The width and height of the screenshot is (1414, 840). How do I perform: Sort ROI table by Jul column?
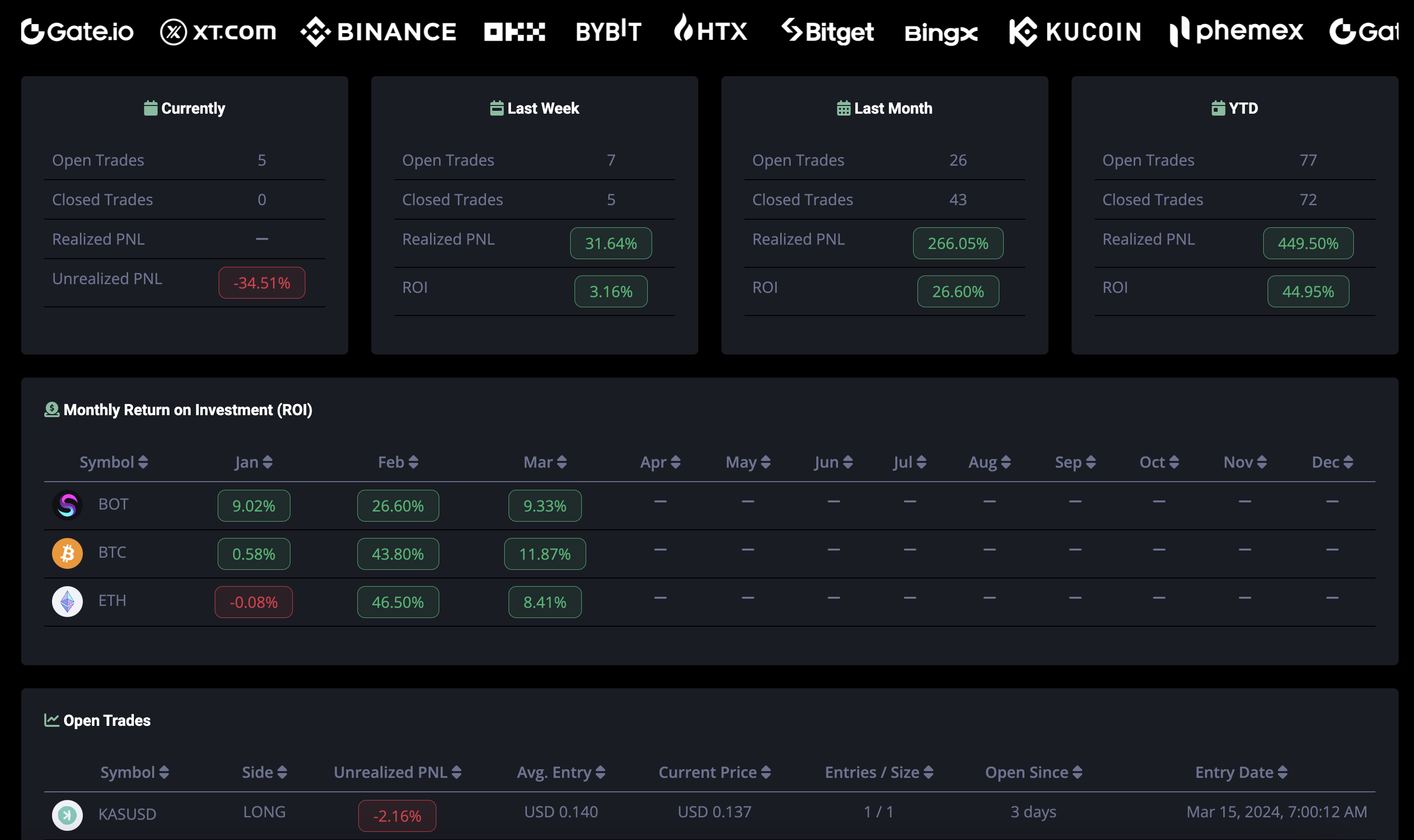(910, 462)
